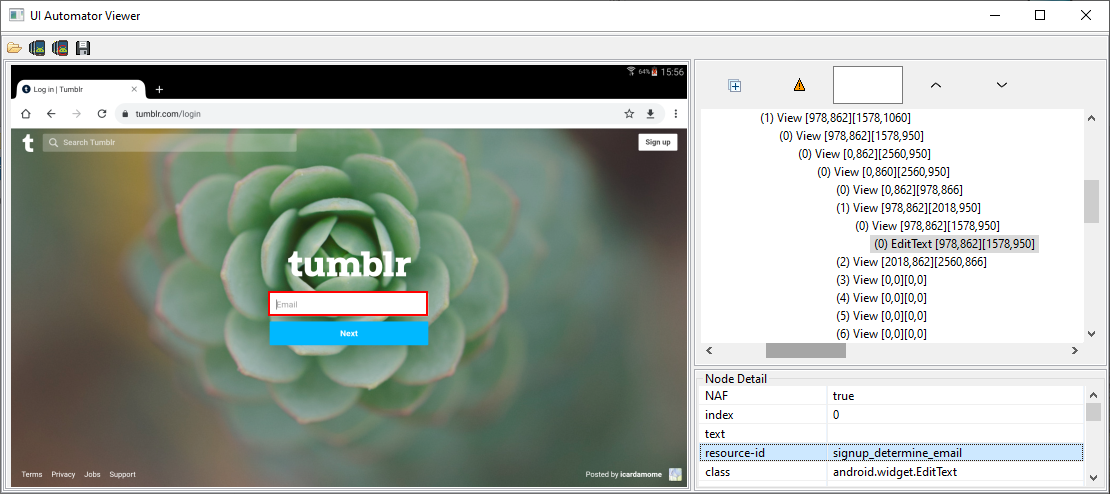1110x494 pixels.
Task: Click inside the hierarchy search text box
Action: [x=868, y=85]
